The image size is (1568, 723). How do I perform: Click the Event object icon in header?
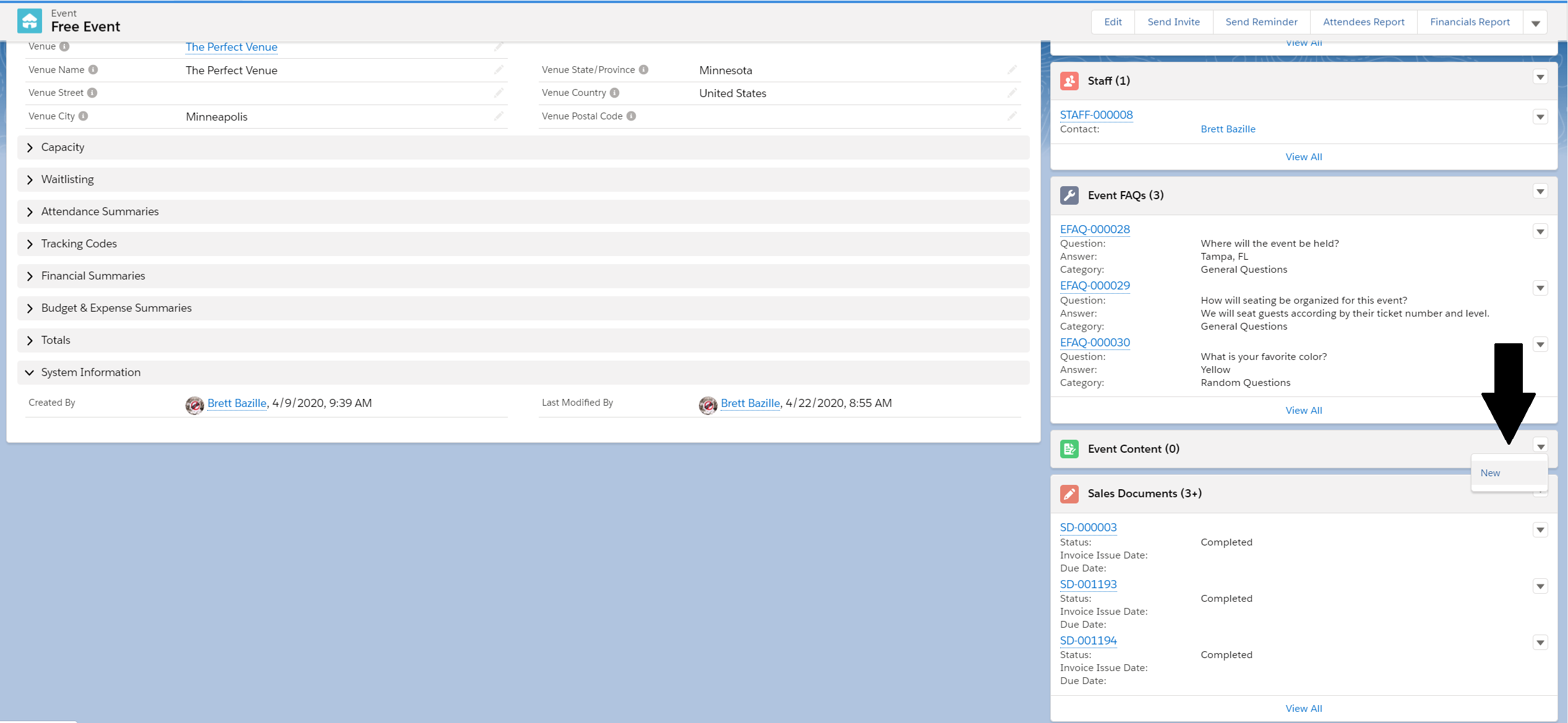coord(30,21)
